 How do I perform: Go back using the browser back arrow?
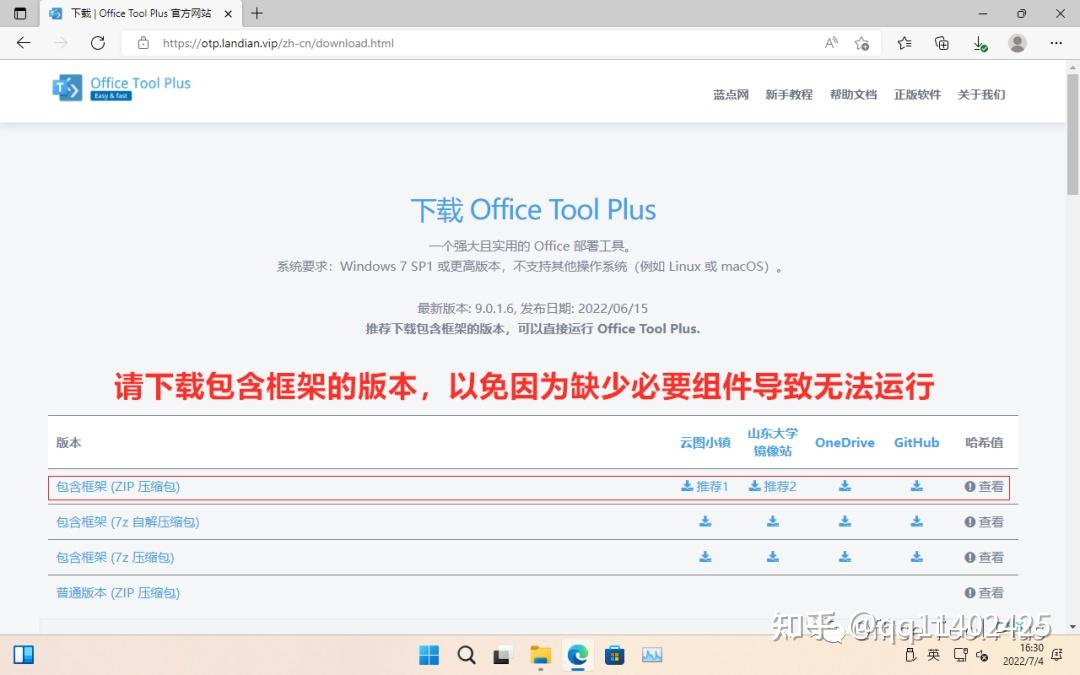[x=23, y=43]
